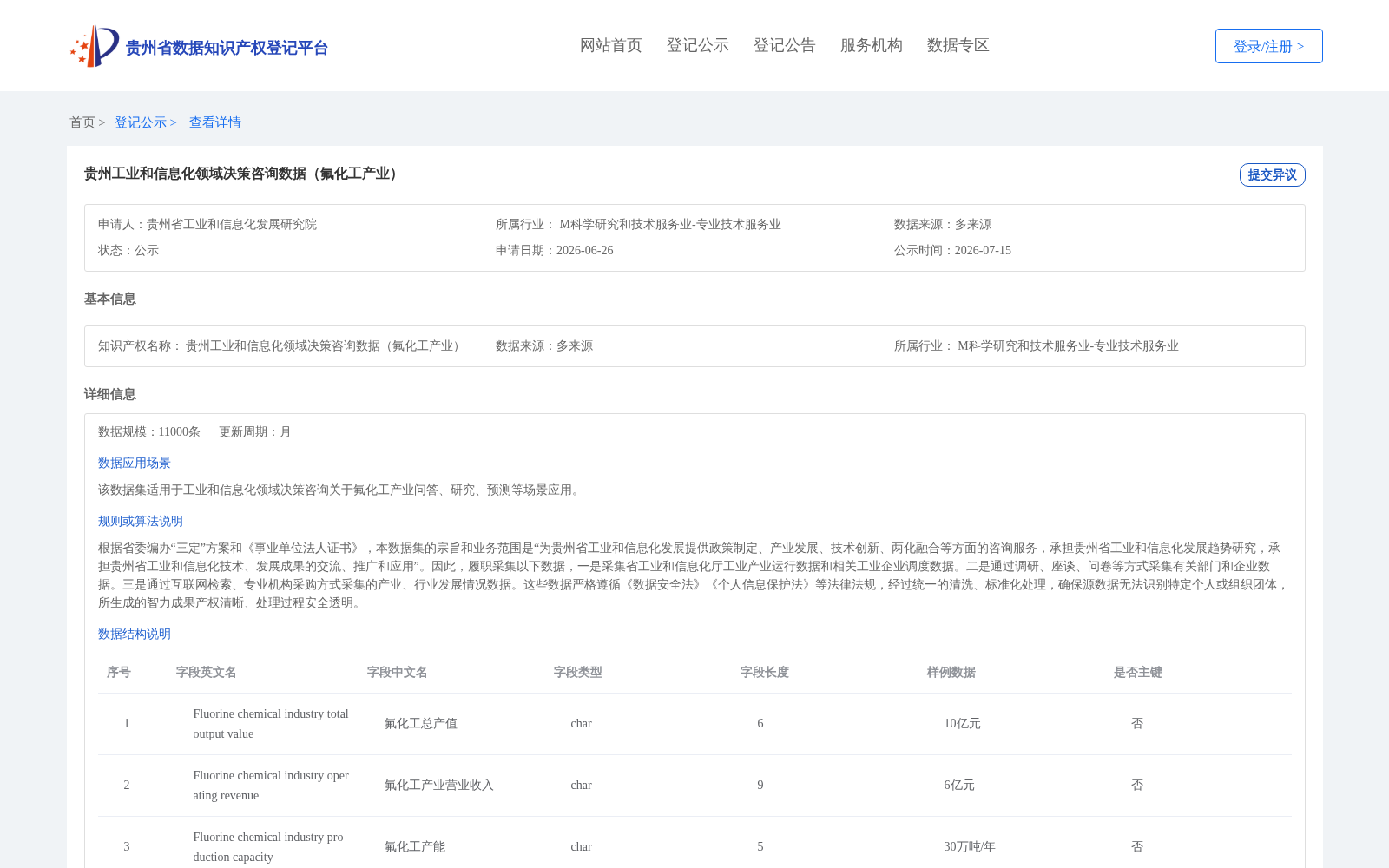Screen dimensions: 1389x868
Task: Click the 数据结构说明 heading
Action: coord(135,634)
